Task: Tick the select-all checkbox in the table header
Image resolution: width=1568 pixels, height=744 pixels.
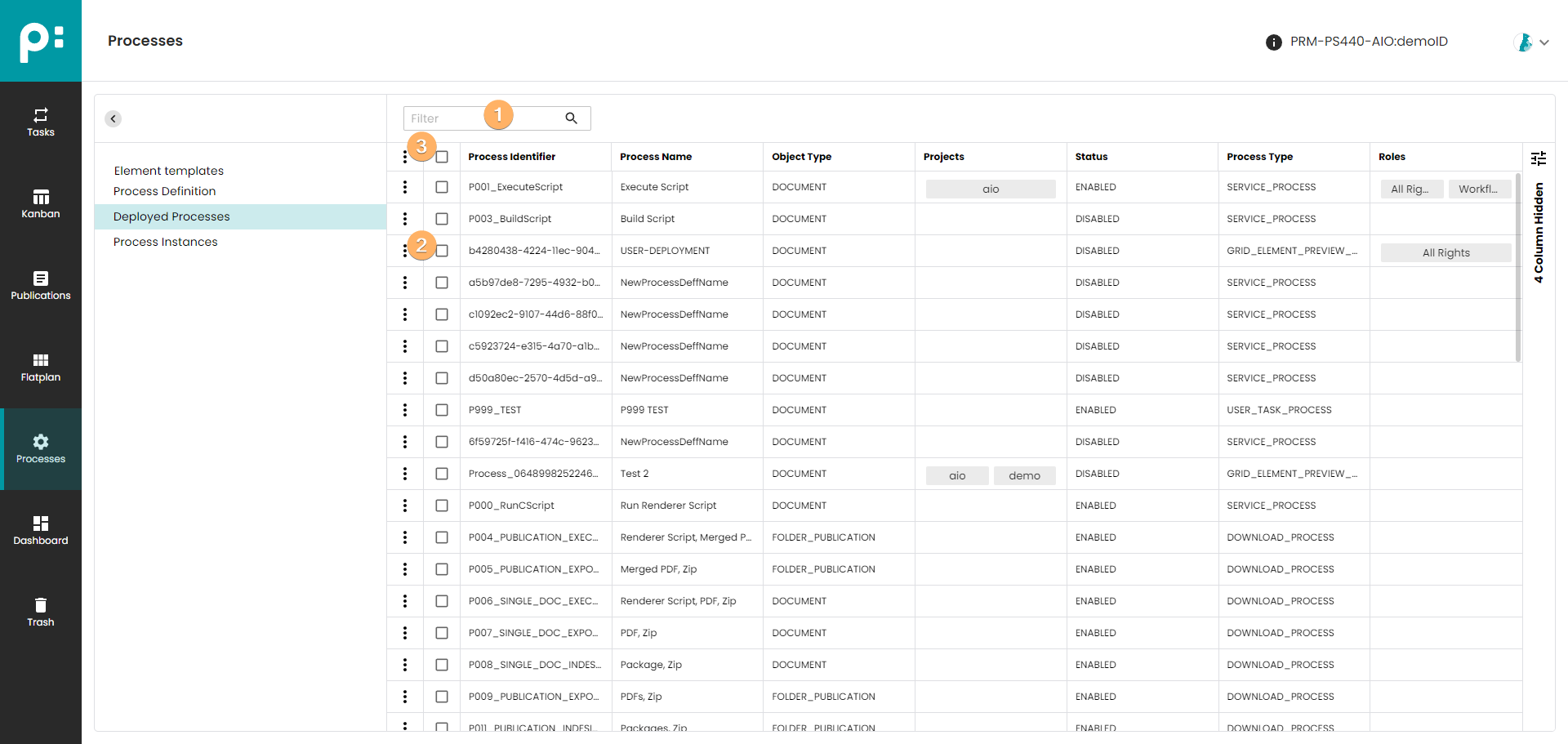Action: click(x=442, y=157)
